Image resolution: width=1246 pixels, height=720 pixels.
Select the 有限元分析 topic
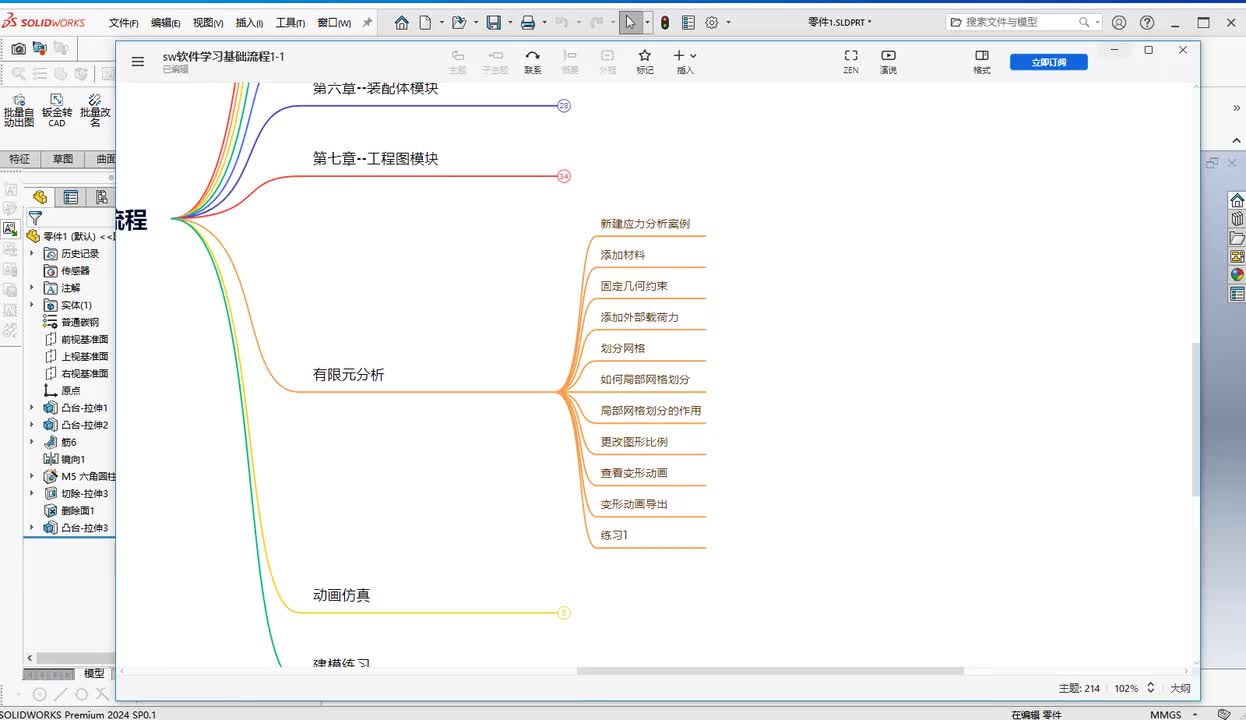[348, 375]
